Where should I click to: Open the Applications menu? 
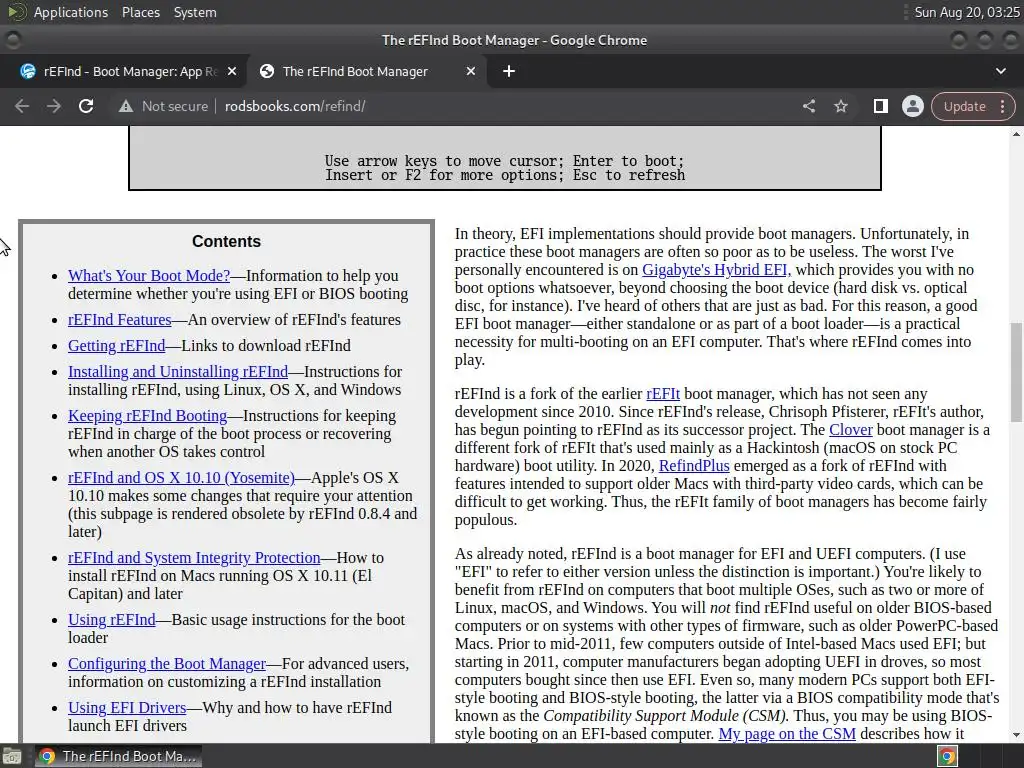tap(71, 12)
